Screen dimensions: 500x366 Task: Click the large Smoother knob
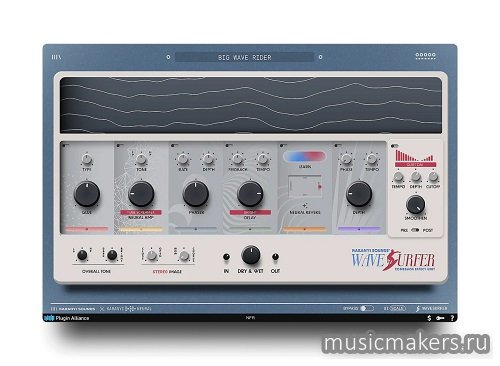tap(416, 205)
